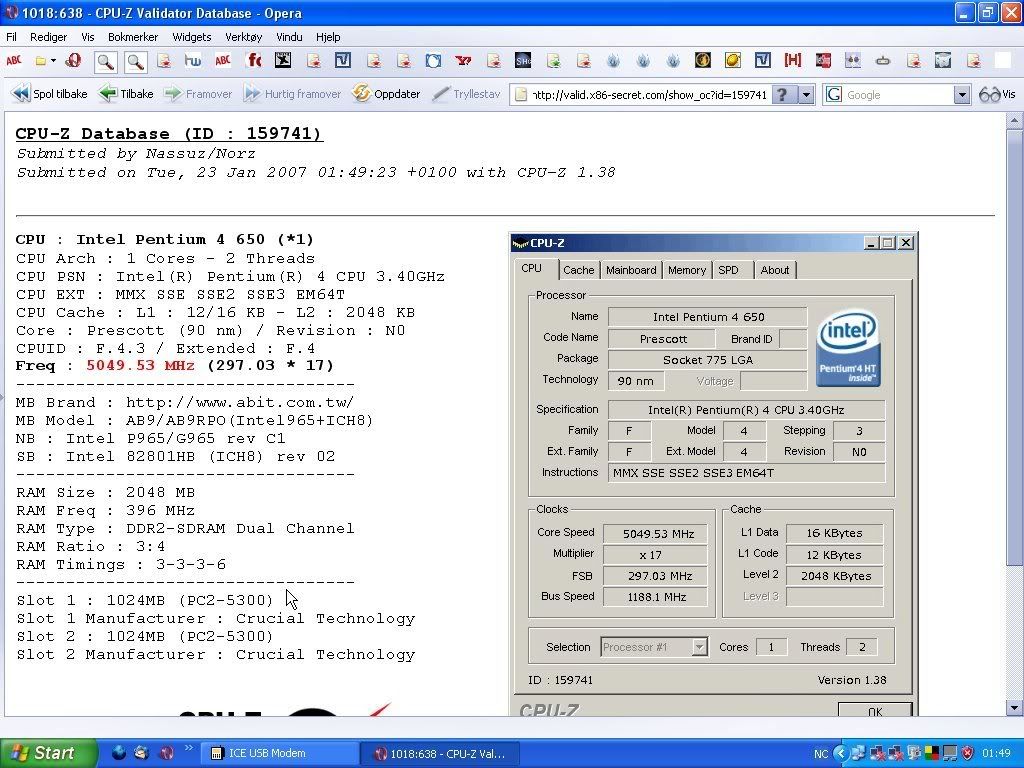Image resolution: width=1024 pixels, height=768 pixels.
Task: Click the Tryllestav wand button
Action: pos(466,94)
